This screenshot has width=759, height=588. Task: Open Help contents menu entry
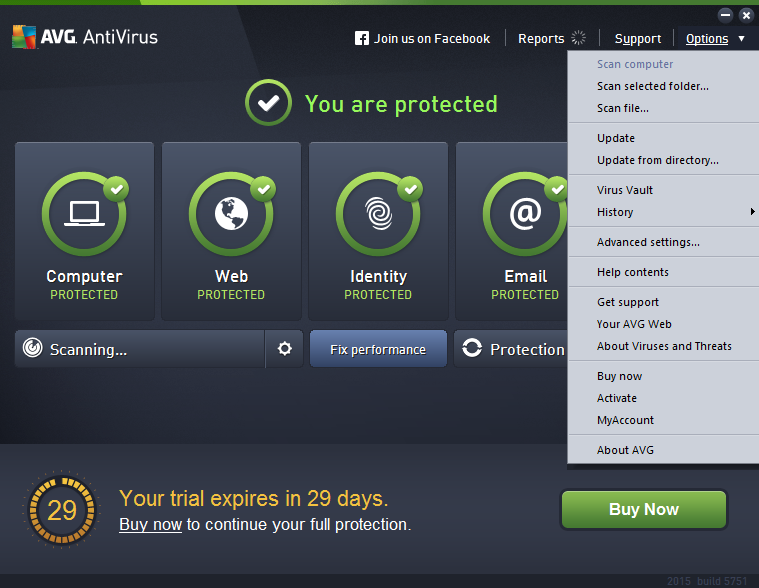[x=663, y=272]
